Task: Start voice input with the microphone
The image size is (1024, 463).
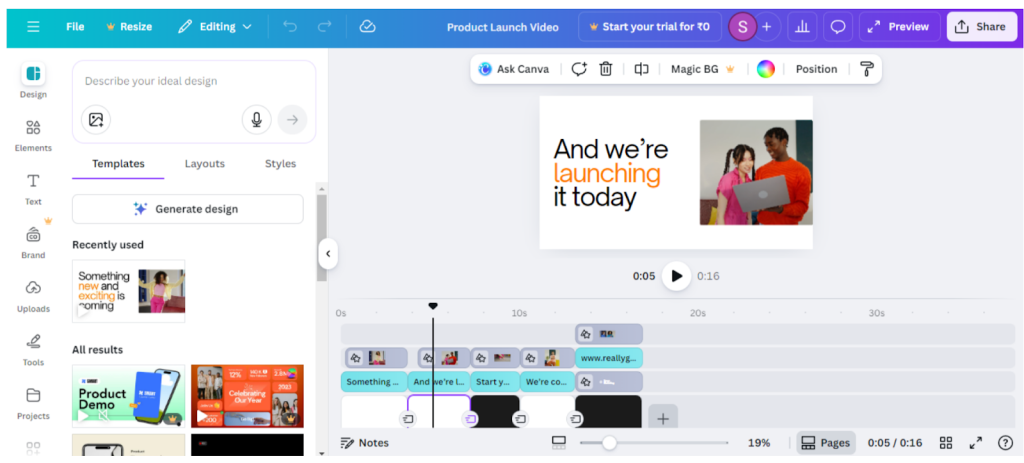Action: click(257, 120)
